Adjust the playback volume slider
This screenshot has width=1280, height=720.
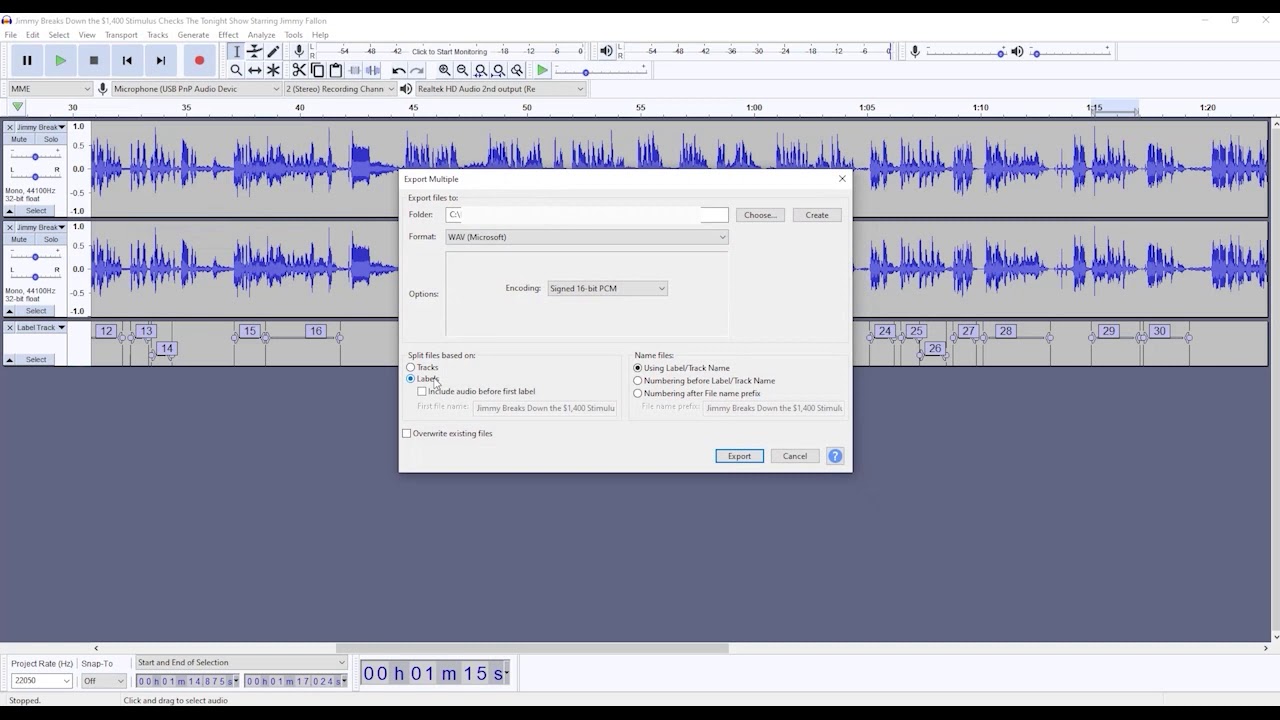click(1072, 52)
